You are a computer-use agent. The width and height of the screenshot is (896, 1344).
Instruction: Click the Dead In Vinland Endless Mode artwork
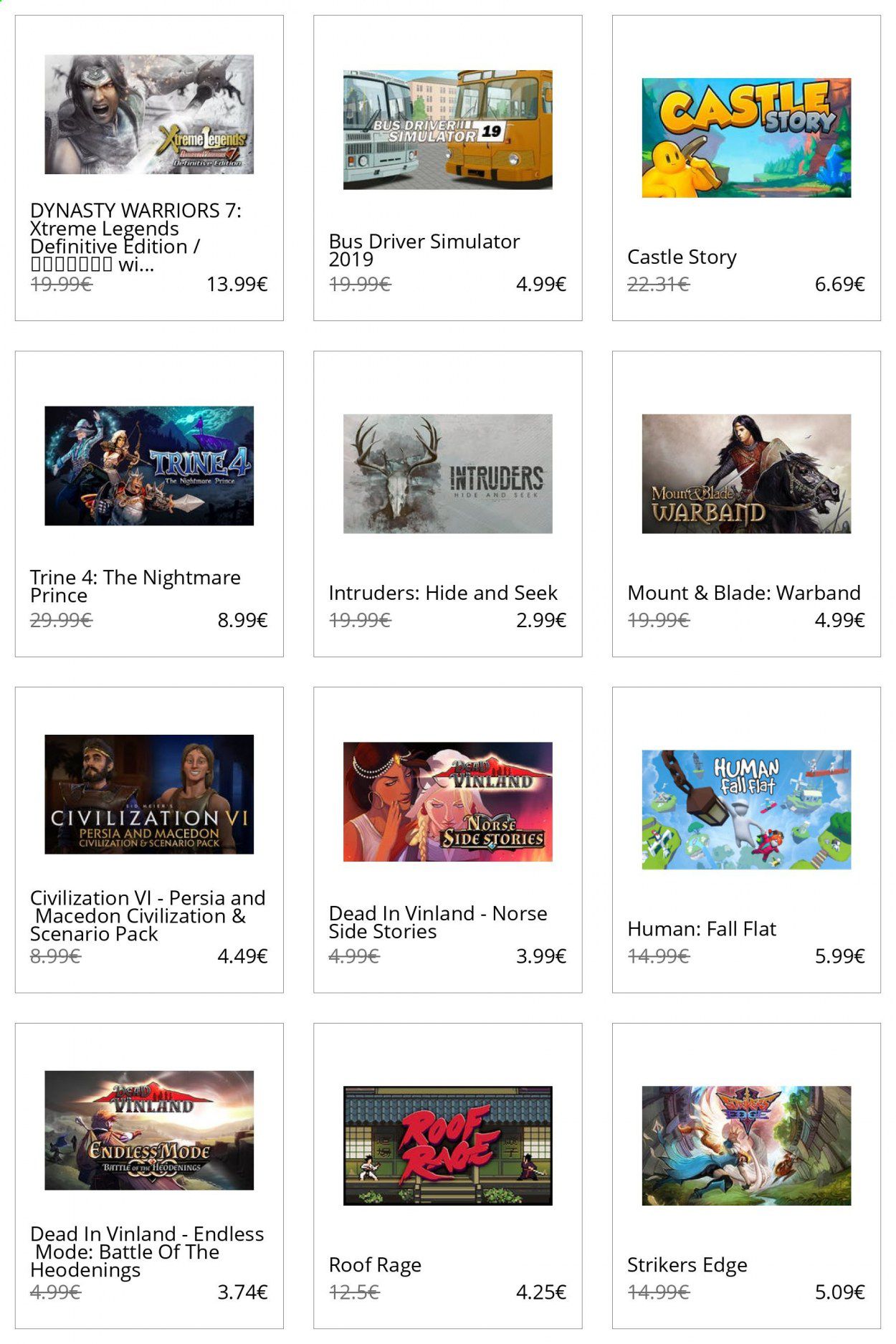149,1130
